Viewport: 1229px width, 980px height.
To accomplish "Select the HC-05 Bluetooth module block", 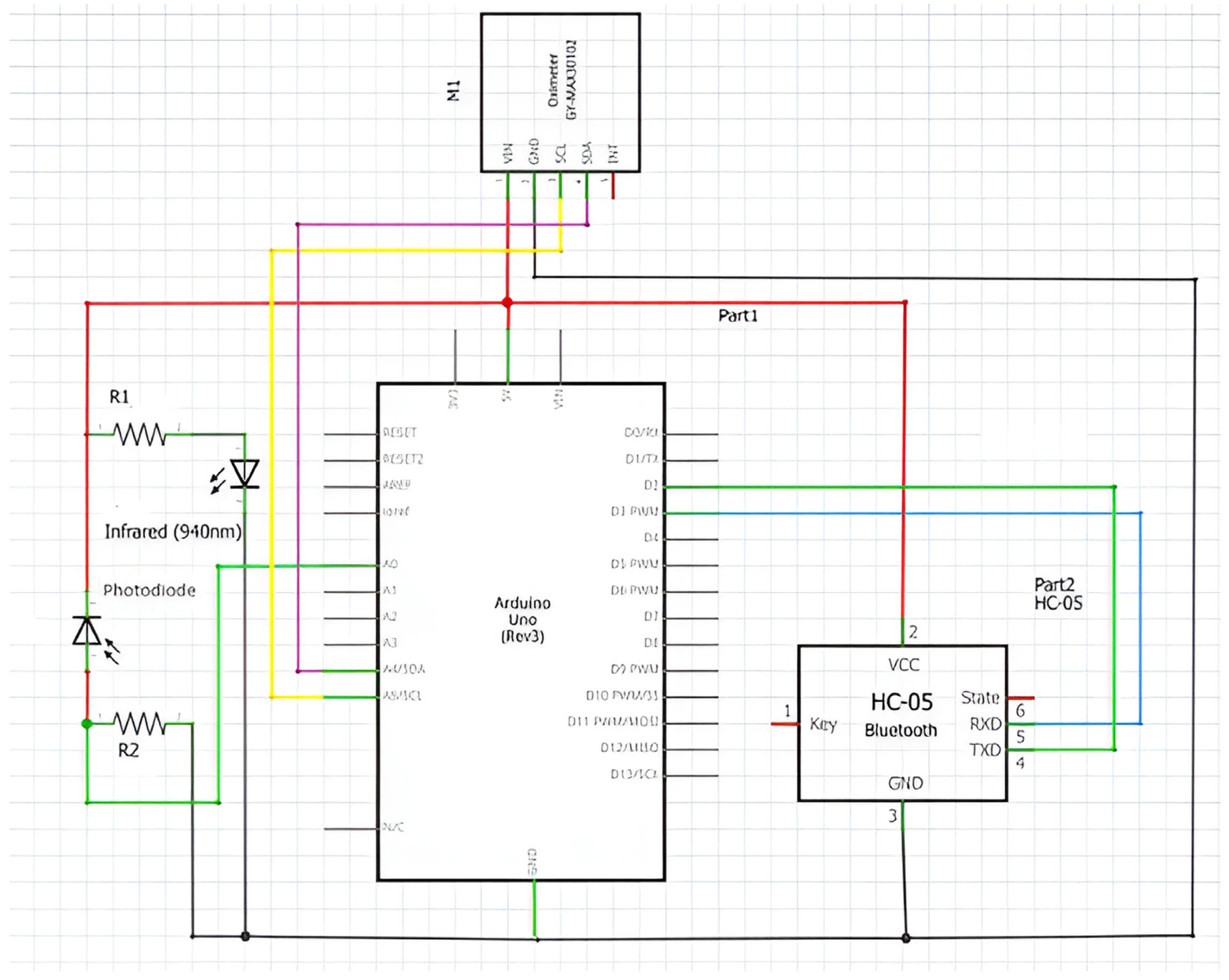I will pos(902,723).
